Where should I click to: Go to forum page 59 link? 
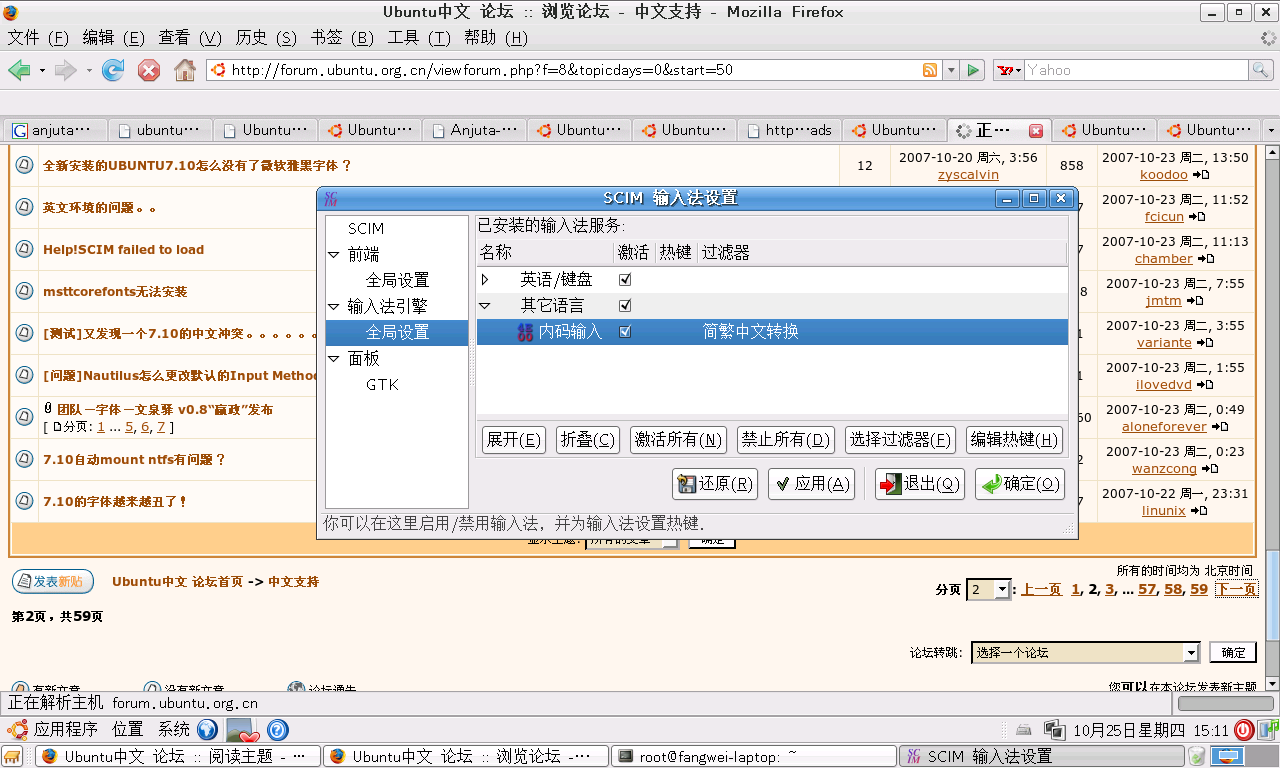[x=1199, y=589]
